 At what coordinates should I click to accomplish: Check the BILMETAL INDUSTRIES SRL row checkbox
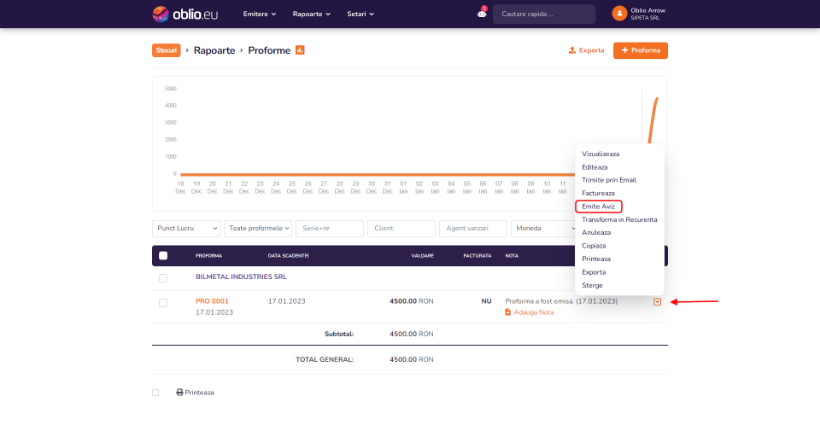click(163, 278)
